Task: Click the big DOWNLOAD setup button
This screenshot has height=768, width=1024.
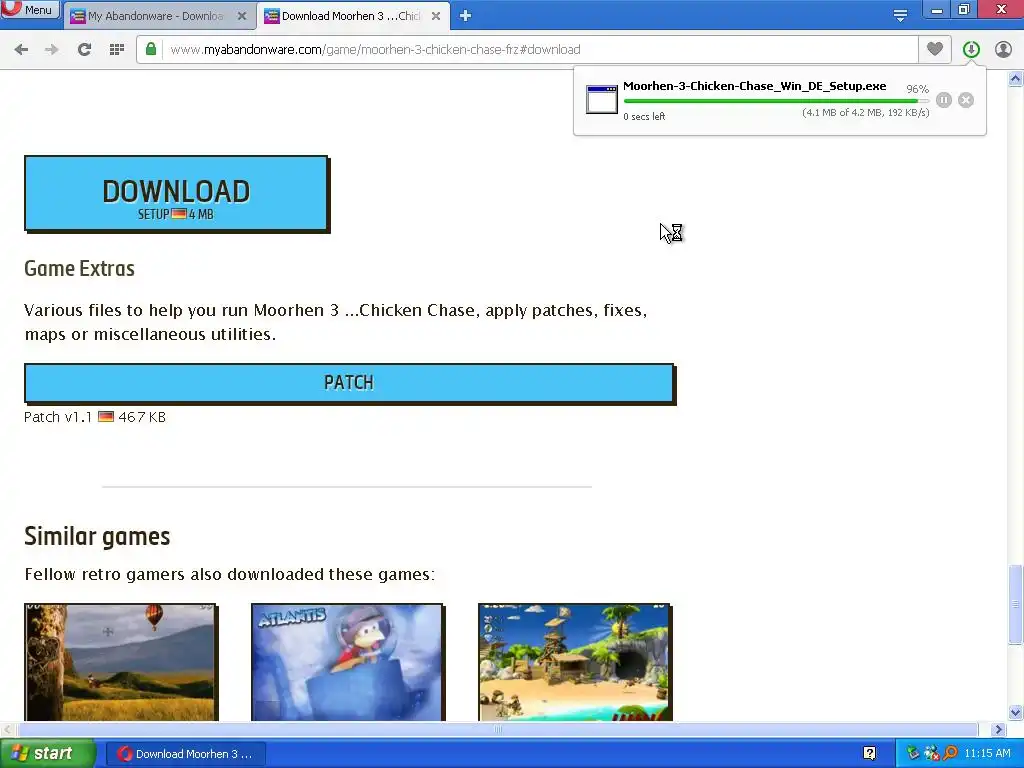Action: tap(176, 193)
